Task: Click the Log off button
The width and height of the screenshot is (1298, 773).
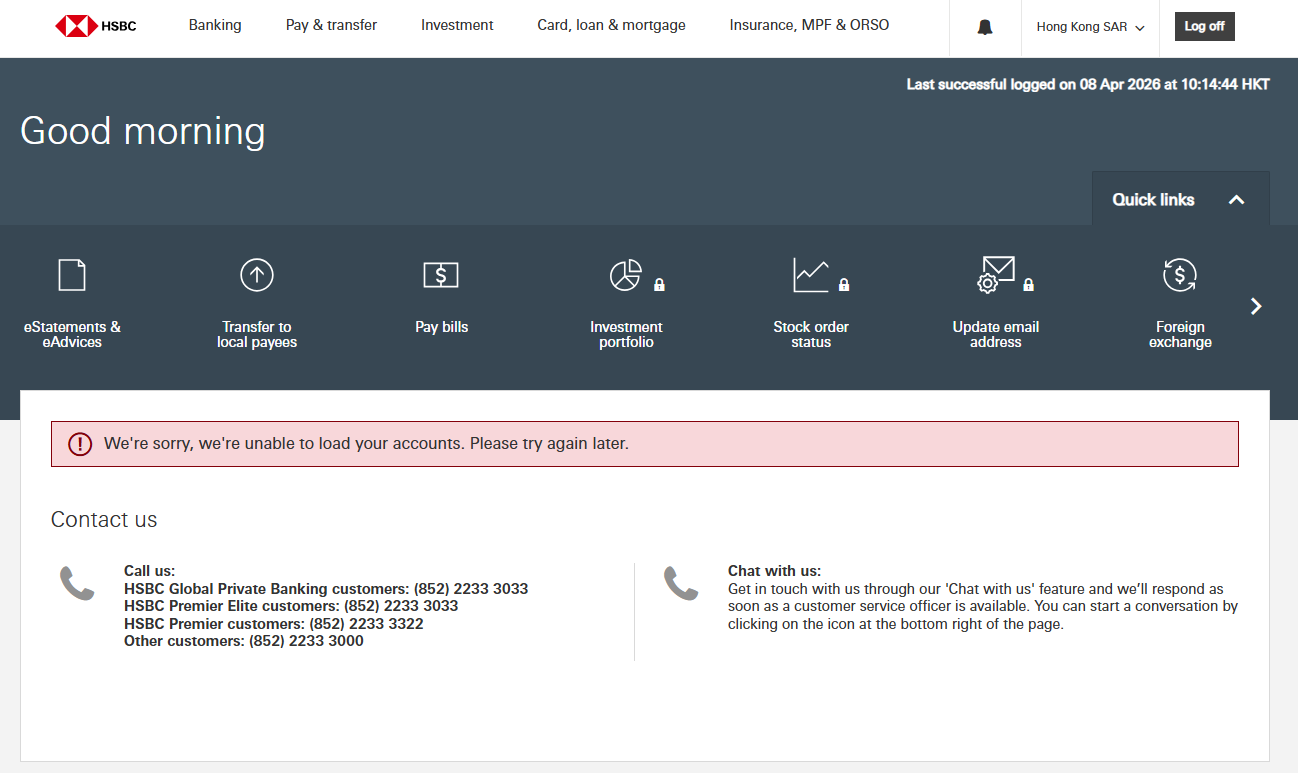Action: pyautogui.click(x=1204, y=27)
